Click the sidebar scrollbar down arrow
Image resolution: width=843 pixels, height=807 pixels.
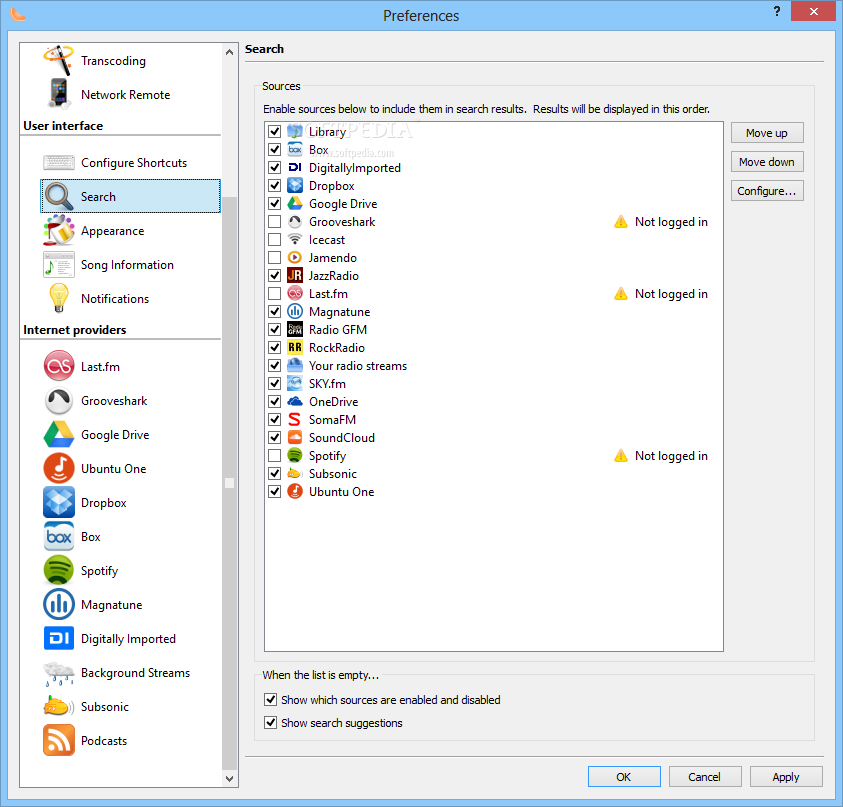(x=230, y=778)
